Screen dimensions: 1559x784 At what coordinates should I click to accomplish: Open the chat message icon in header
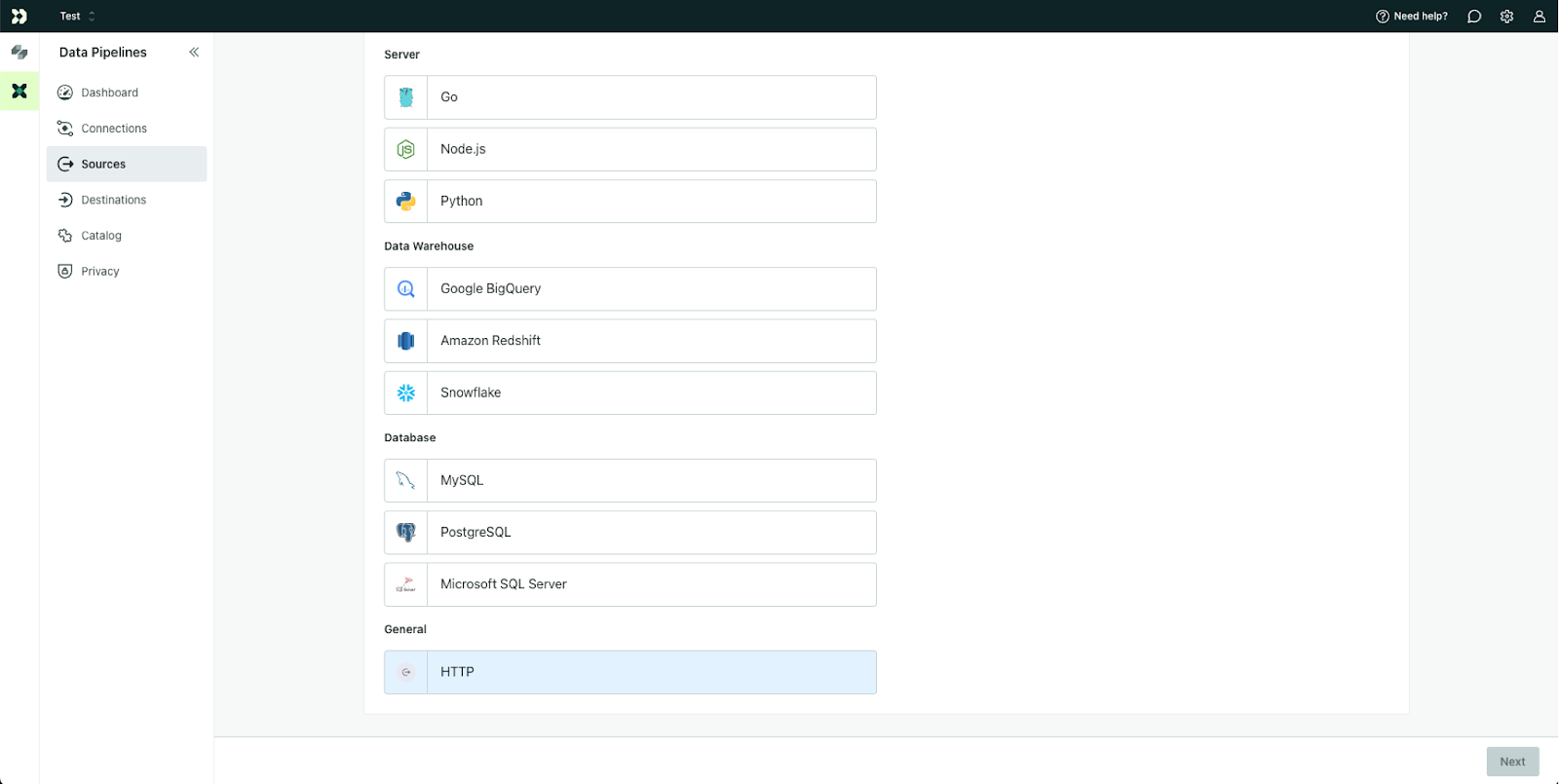point(1474,16)
